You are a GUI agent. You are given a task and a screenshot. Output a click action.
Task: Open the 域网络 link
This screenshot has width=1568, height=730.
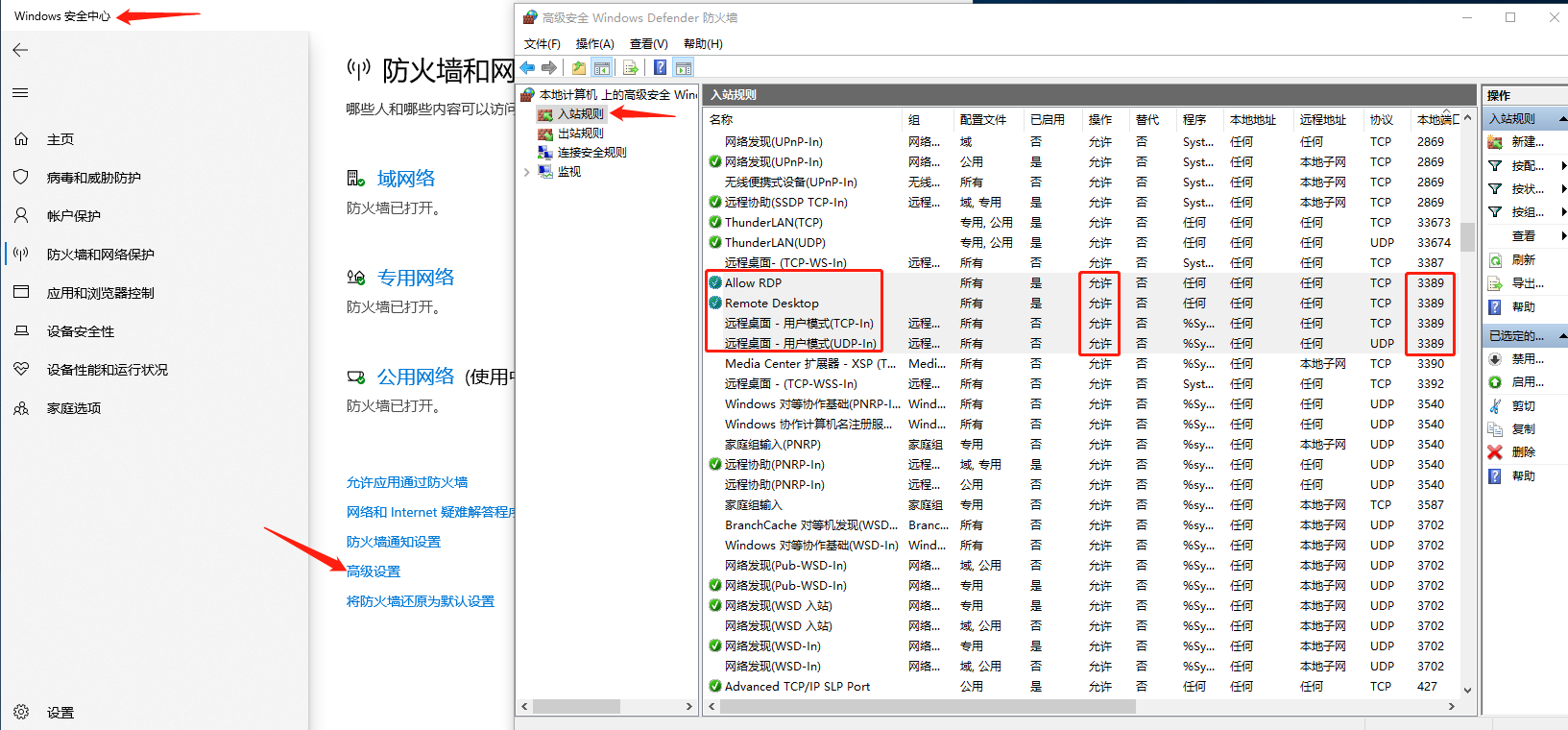(x=406, y=179)
